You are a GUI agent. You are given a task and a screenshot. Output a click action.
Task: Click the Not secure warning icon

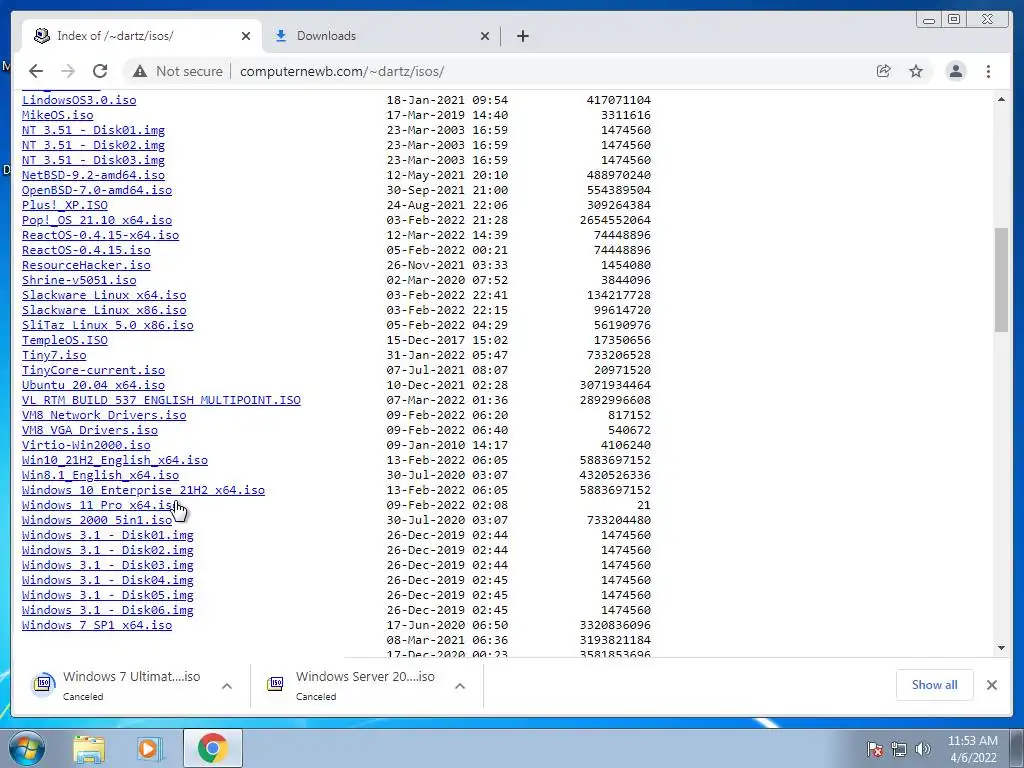click(140, 71)
